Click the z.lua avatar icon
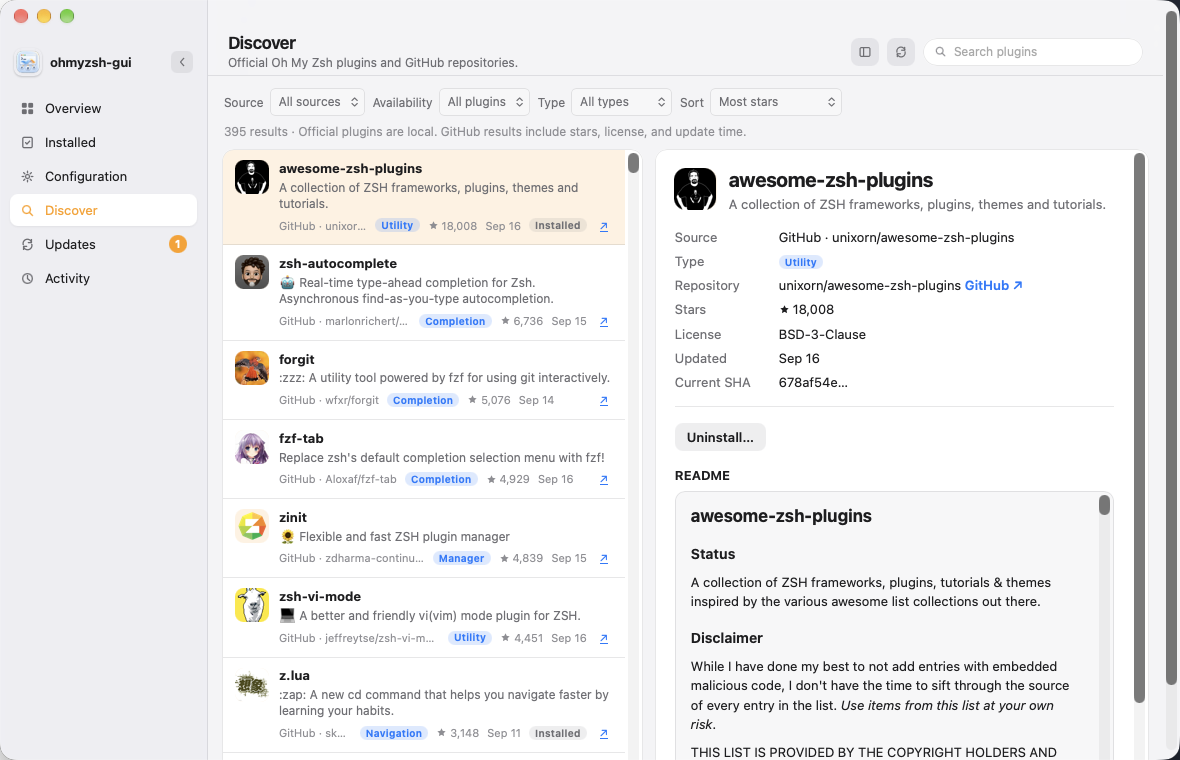1180x760 pixels. [251, 685]
